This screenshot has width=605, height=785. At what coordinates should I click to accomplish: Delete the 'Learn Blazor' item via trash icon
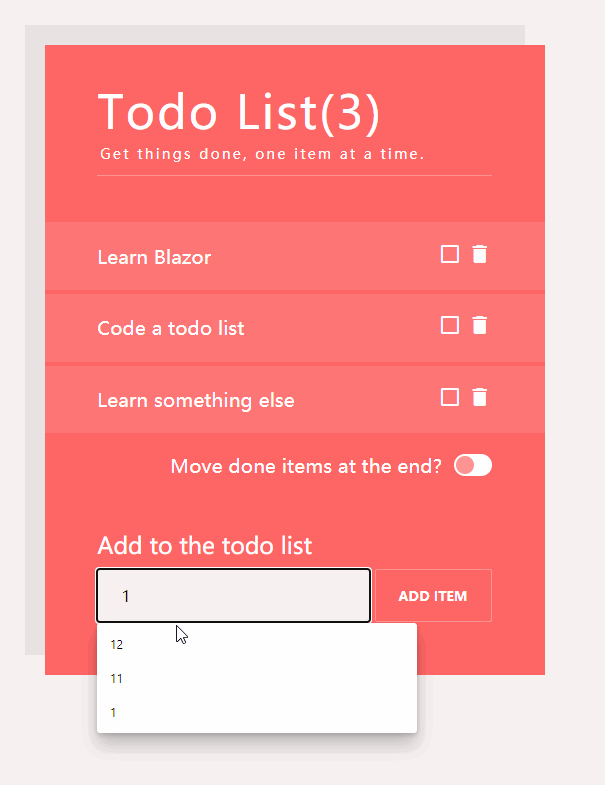click(x=480, y=254)
